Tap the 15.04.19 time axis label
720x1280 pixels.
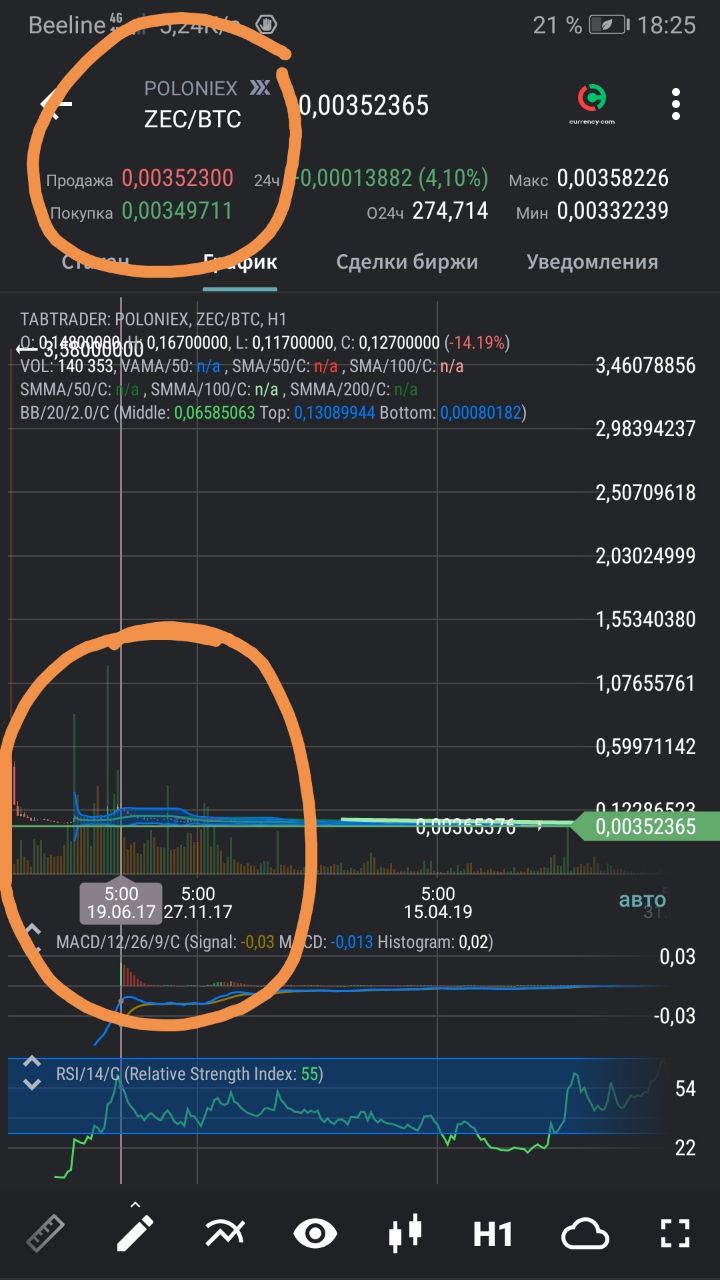(x=438, y=902)
